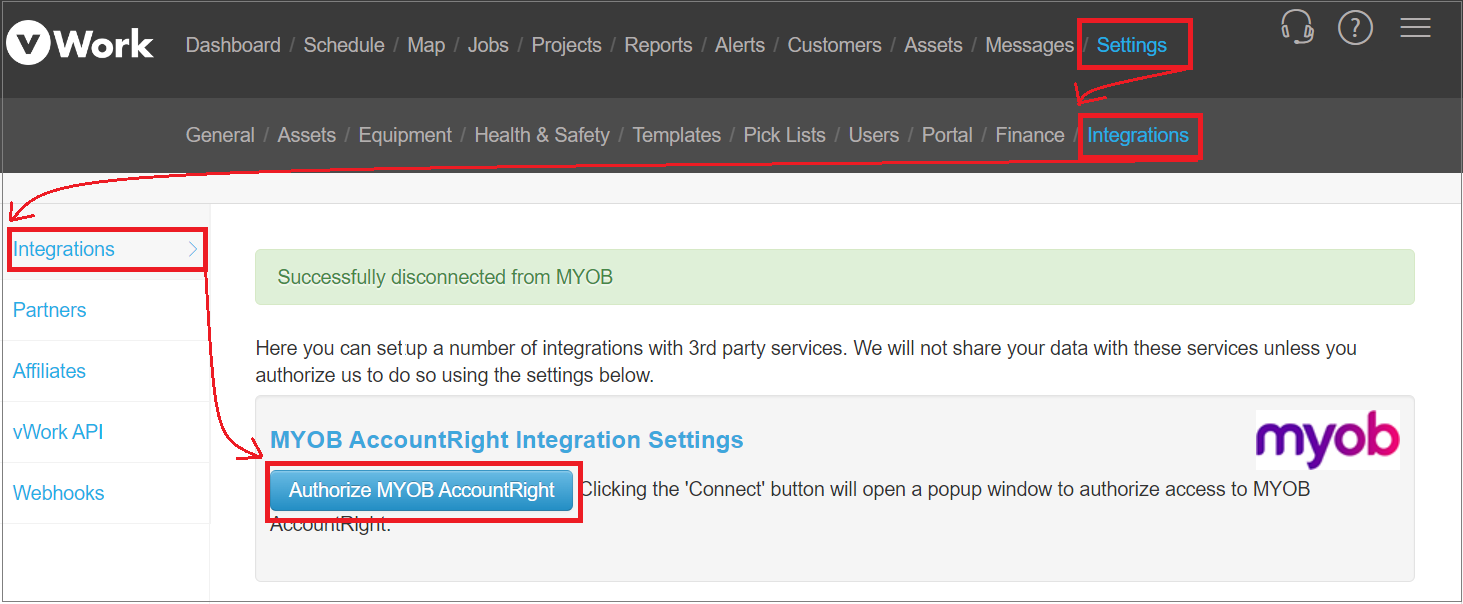This screenshot has height=604, width=1463.
Task: Open Projects in top navigation
Action: tap(566, 45)
